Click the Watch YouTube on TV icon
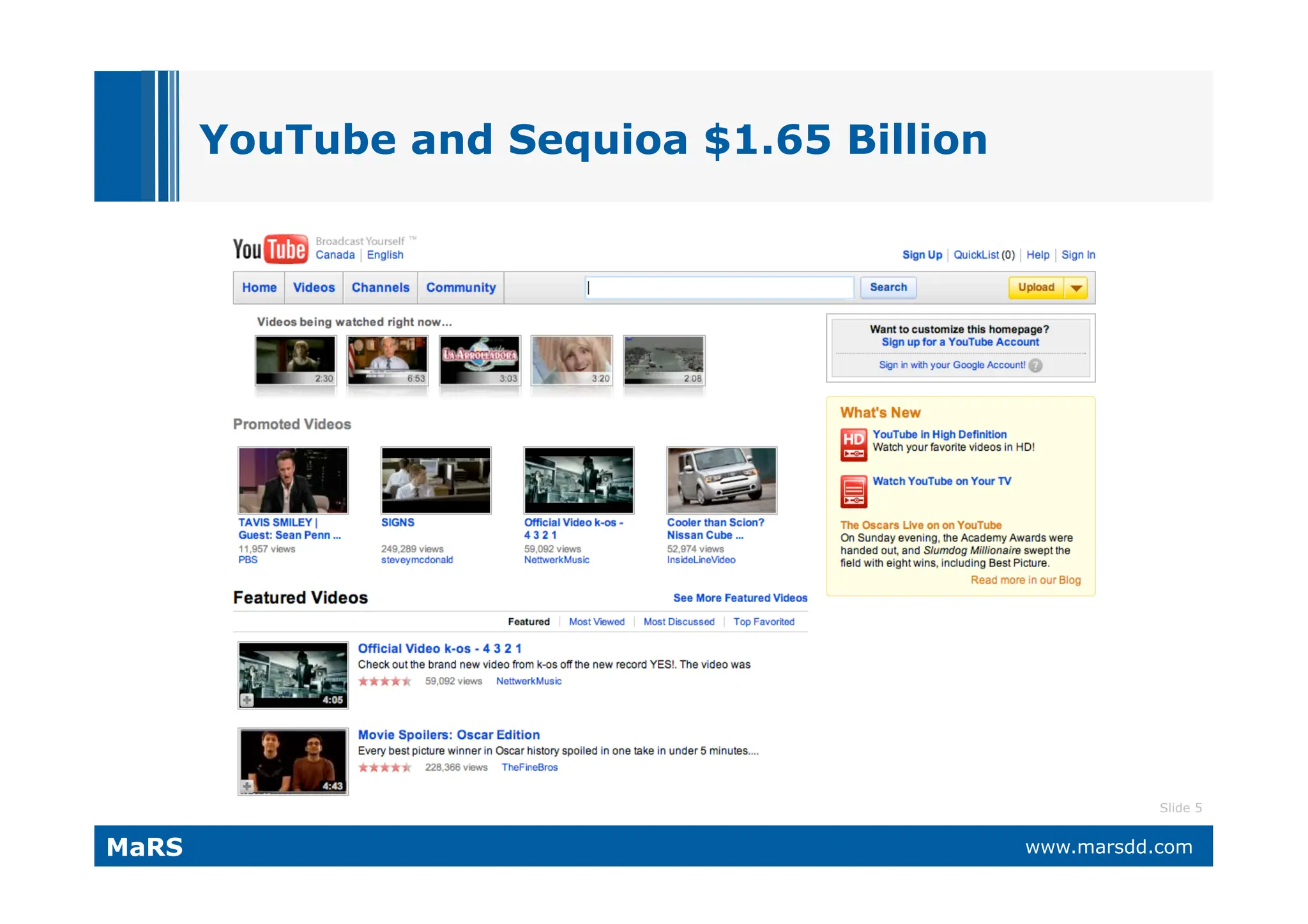This screenshot has width=1308, height=924. [x=853, y=491]
